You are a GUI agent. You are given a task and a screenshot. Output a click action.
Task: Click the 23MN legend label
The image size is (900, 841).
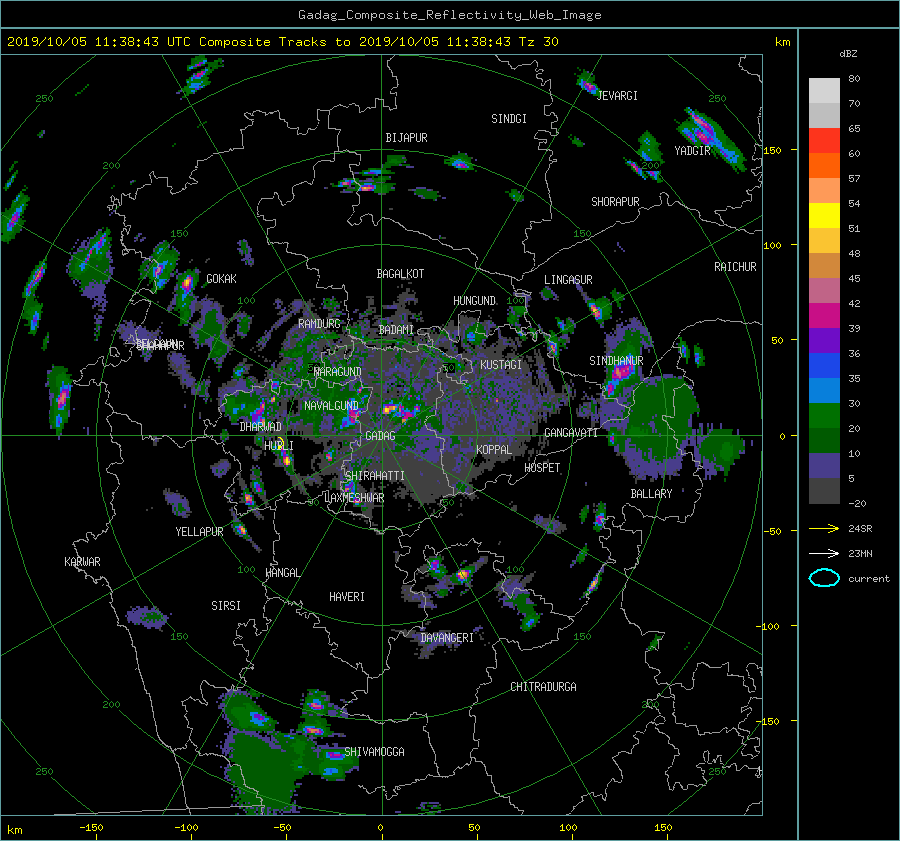coord(860,553)
